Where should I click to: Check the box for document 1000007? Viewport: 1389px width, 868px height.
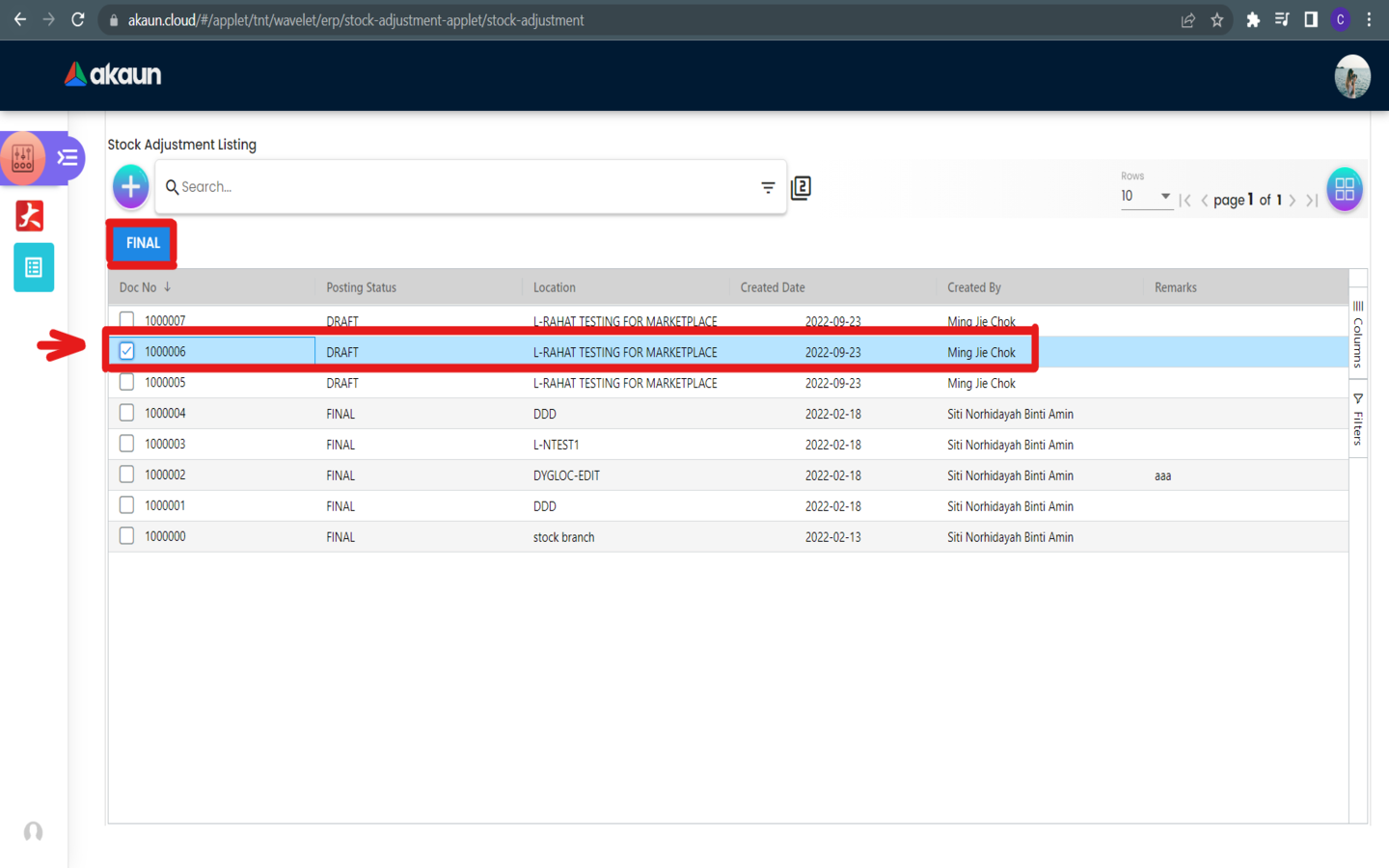tap(126, 320)
